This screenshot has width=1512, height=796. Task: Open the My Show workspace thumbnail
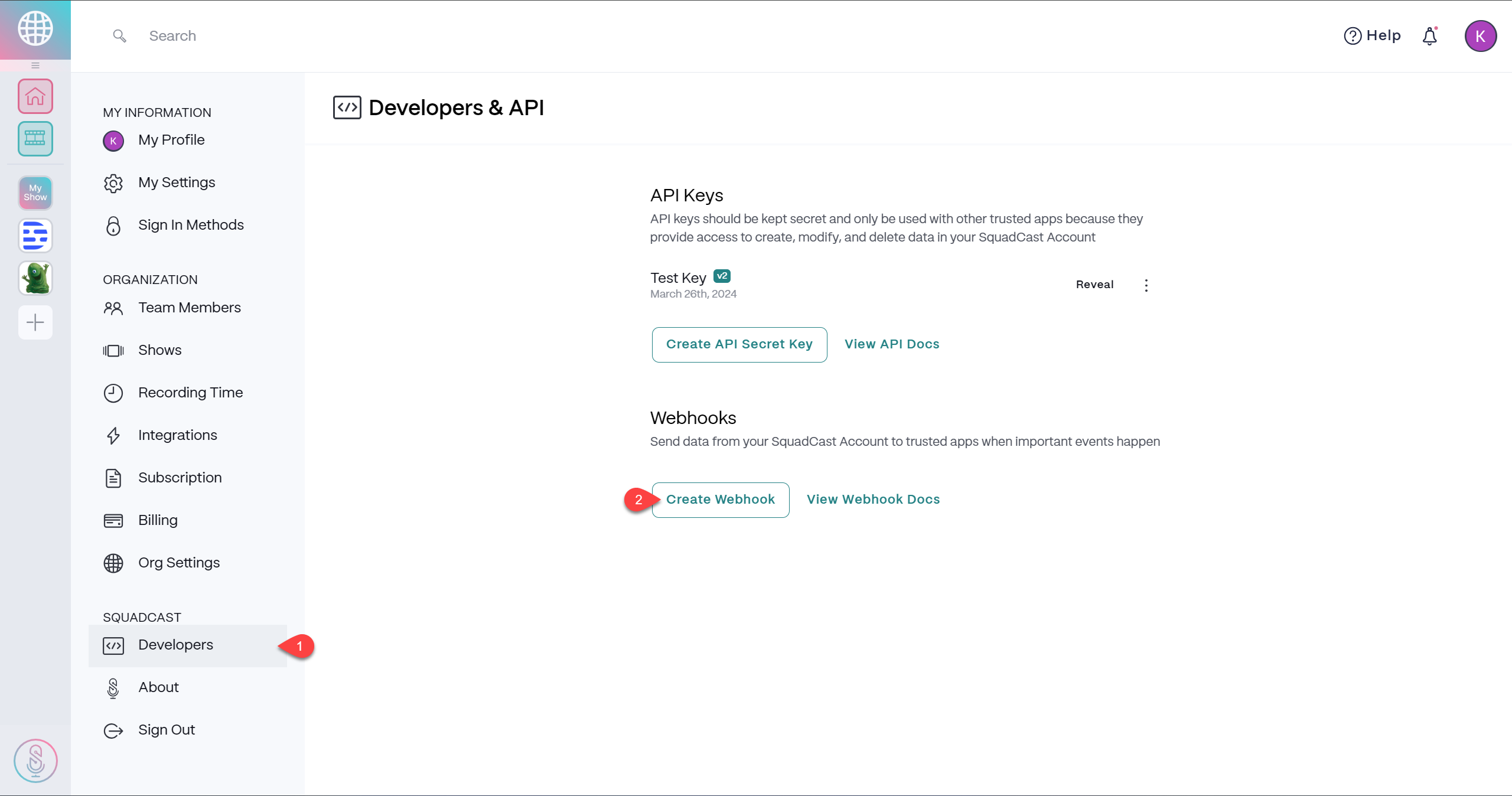pyautogui.click(x=35, y=193)
